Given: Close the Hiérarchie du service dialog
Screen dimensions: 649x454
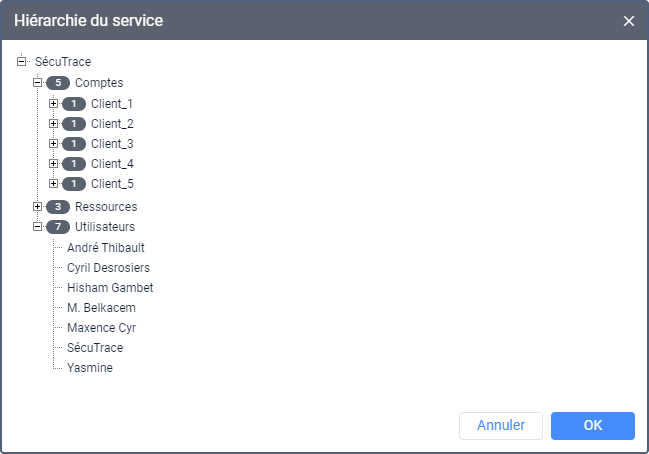Looking at the screenshot, I should click(x=629, y=21).
